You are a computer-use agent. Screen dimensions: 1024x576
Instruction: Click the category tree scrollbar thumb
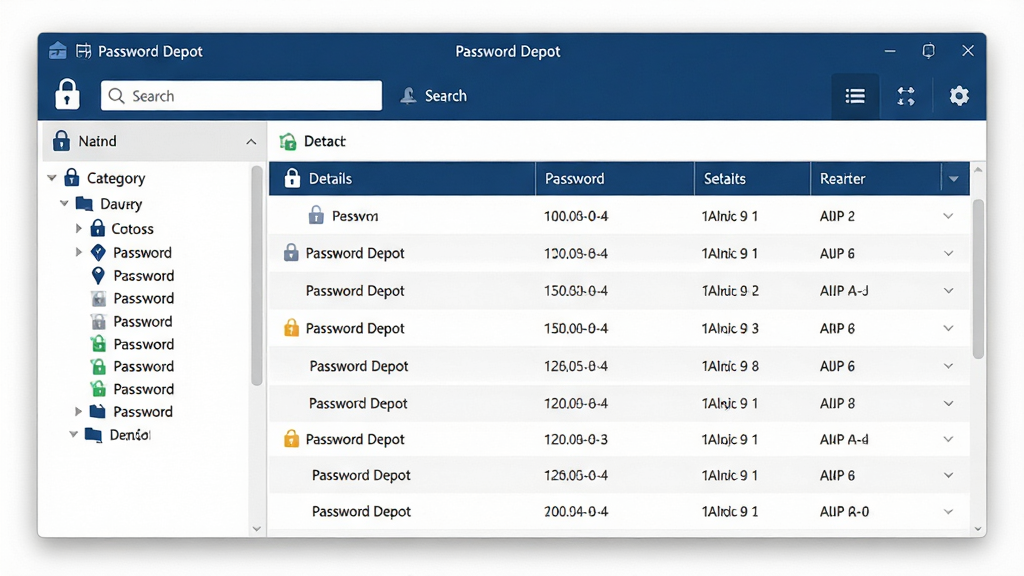click(x=257, y=276)
